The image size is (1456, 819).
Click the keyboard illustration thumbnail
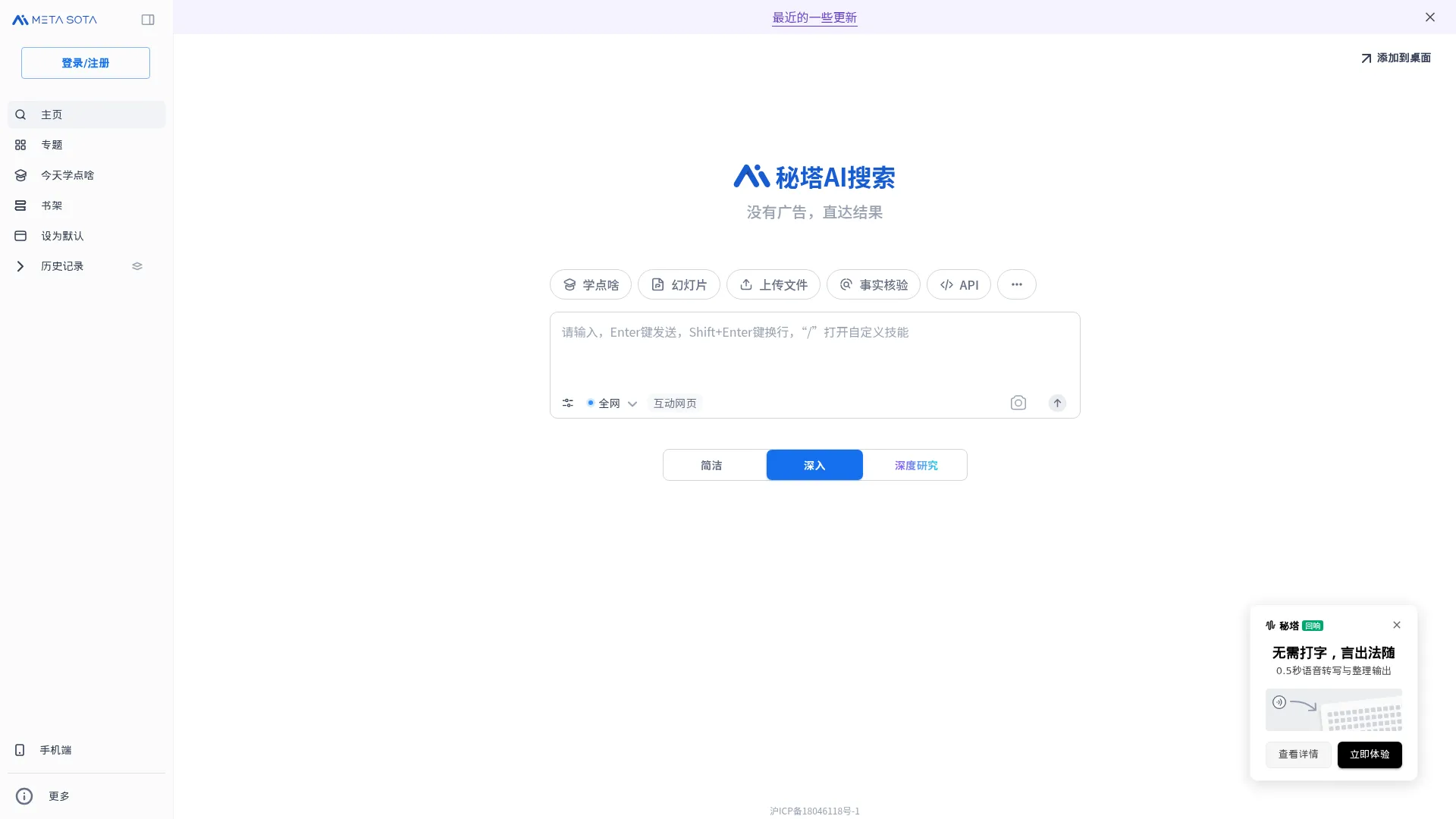[1334, 710]
